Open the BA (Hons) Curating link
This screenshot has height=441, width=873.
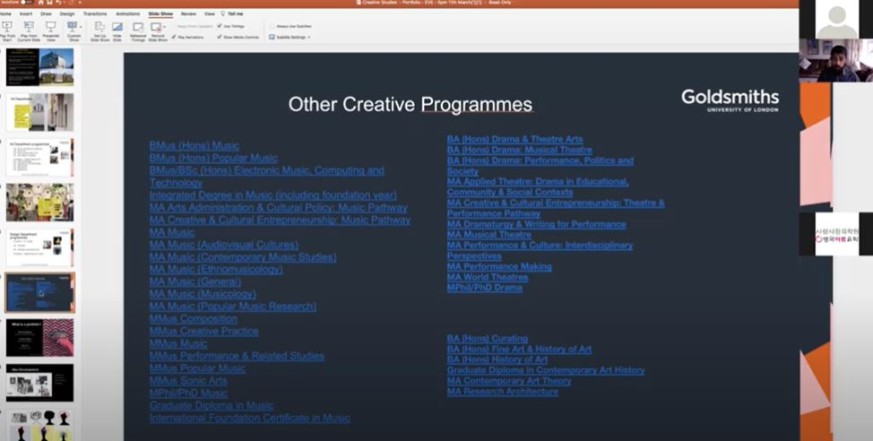[487, 339]
